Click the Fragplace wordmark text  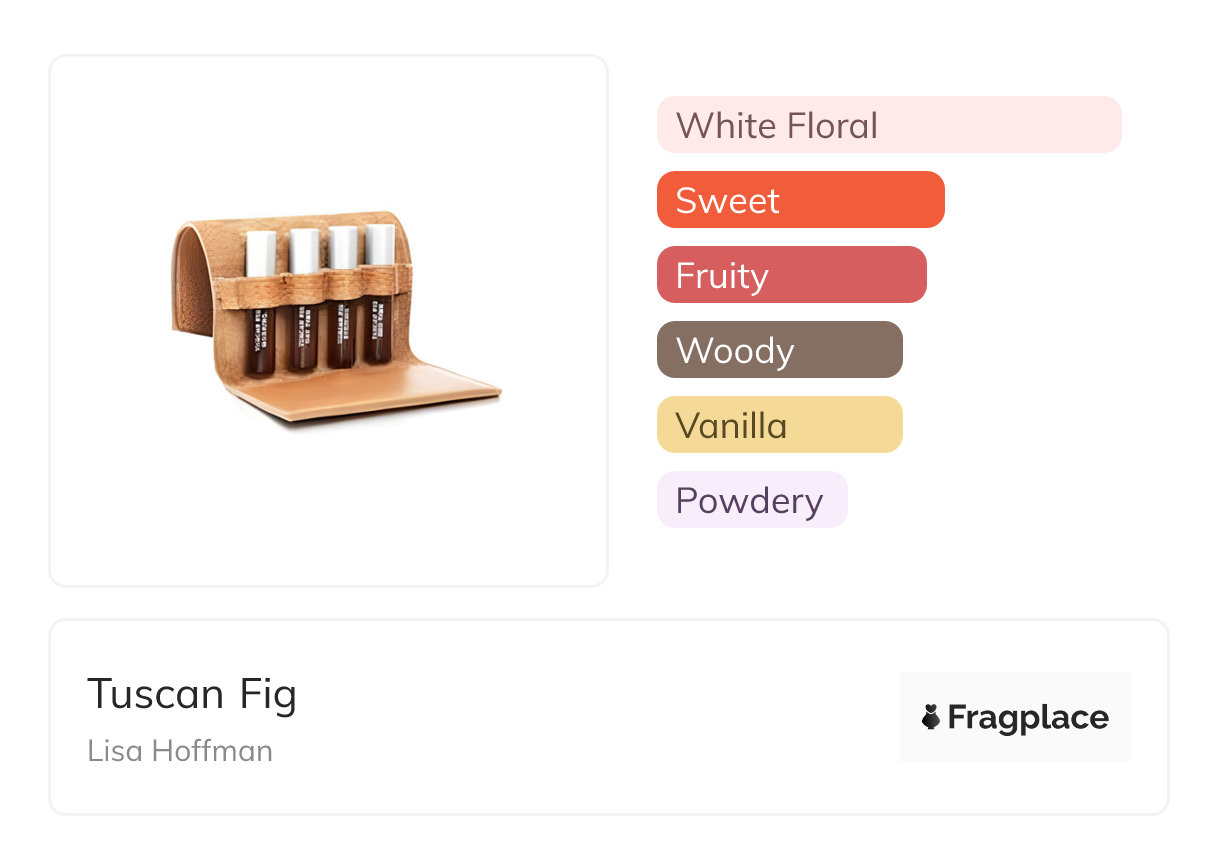pos(1028,717)
